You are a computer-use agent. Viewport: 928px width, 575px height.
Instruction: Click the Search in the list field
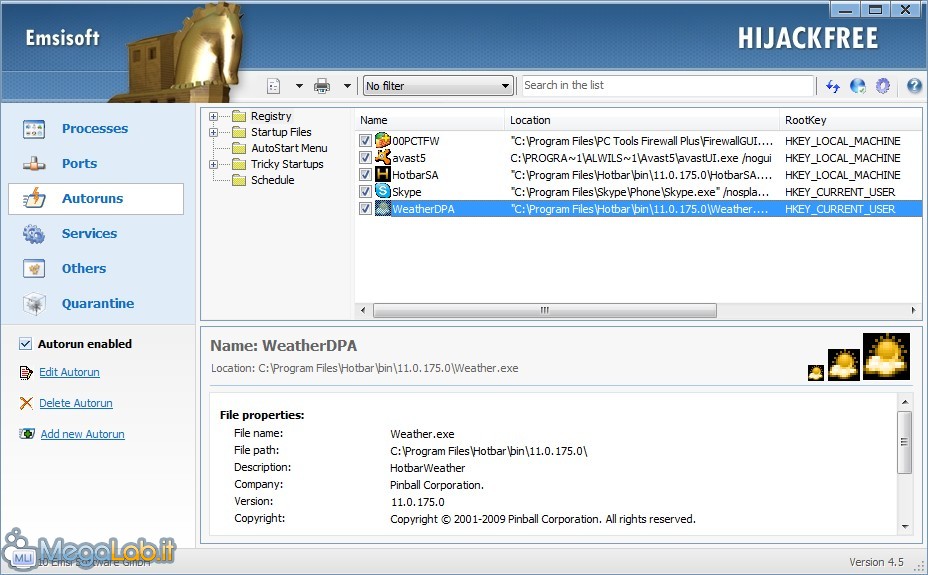pyautogui.click(x=667, y=85)
